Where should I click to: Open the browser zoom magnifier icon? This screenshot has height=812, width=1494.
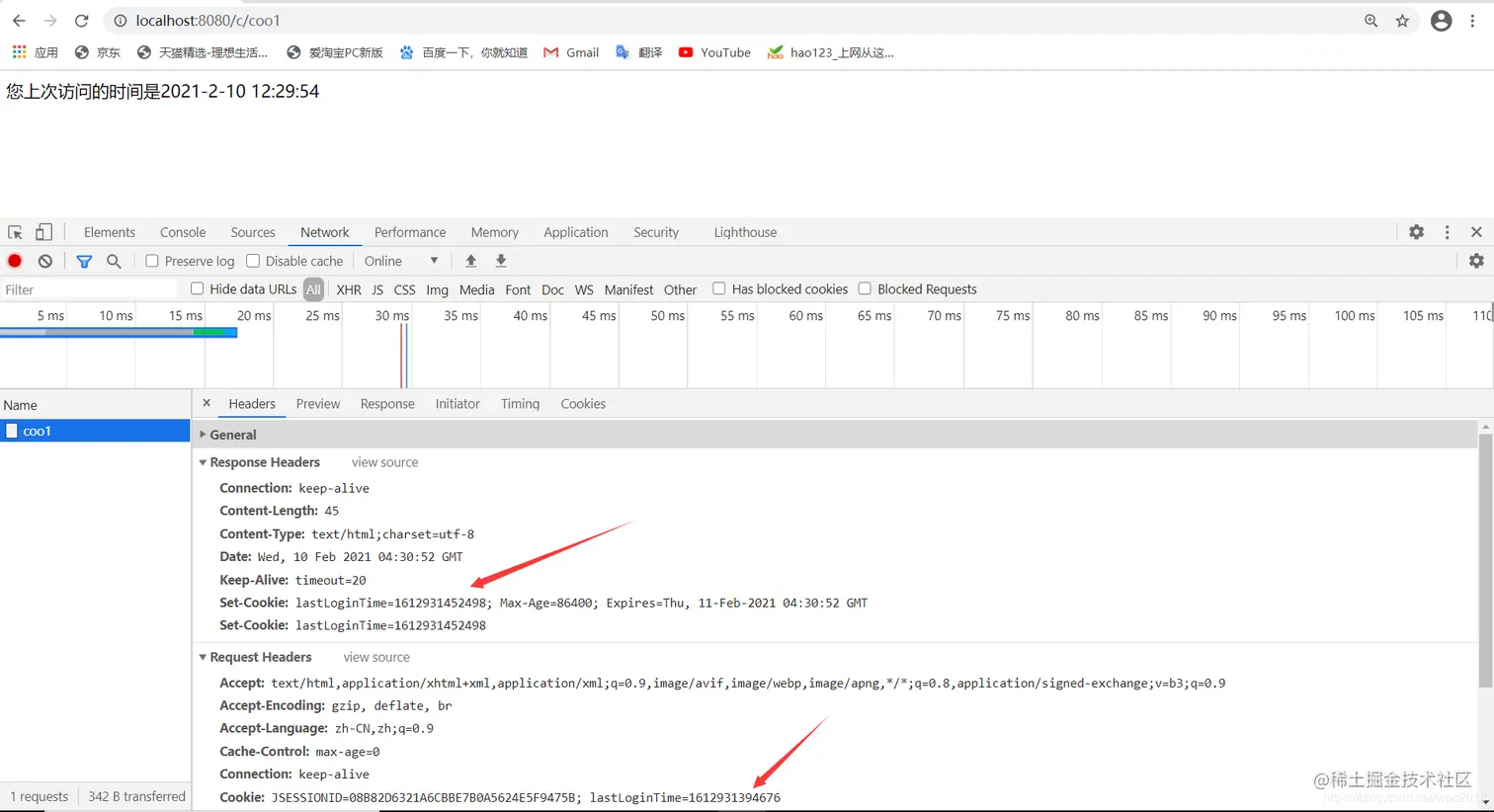click(x=1370, y=21)
